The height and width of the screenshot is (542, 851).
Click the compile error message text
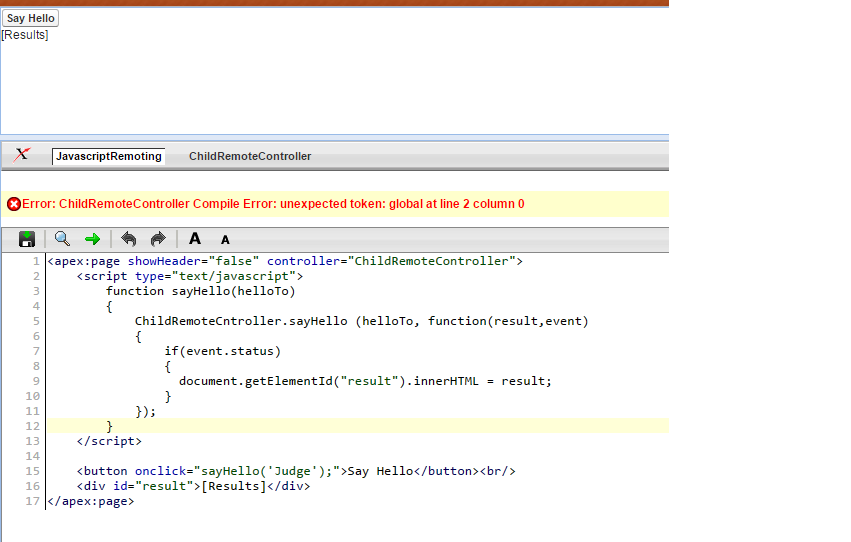273,204
